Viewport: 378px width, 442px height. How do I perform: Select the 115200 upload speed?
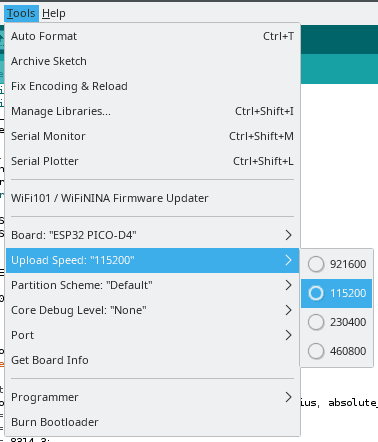(337, 293)
